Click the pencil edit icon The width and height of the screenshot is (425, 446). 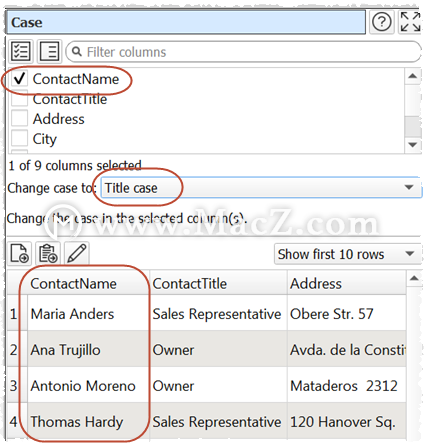pyautogui.click(x=77, y=254)
